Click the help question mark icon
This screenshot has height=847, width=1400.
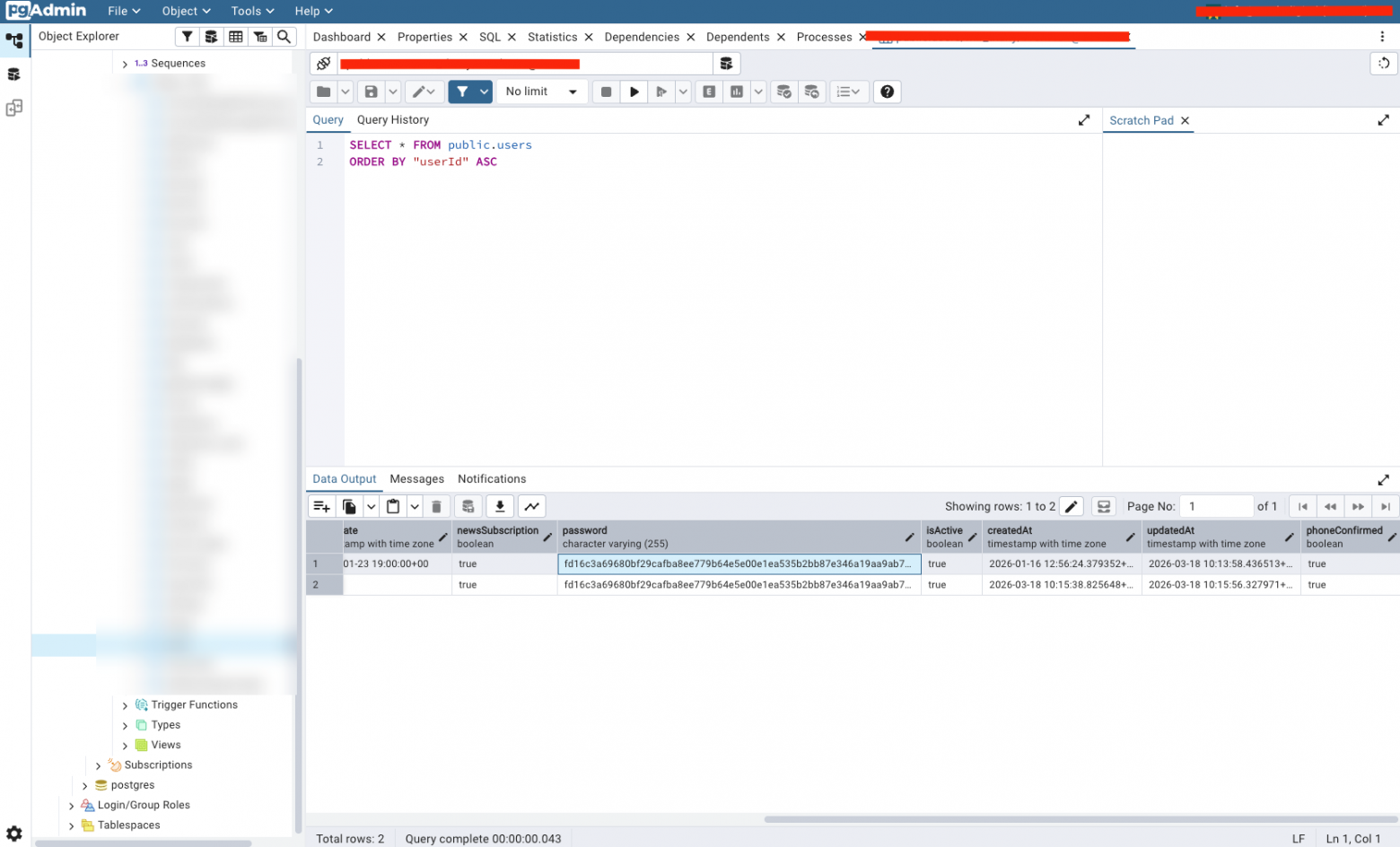[x=887, y=92]
